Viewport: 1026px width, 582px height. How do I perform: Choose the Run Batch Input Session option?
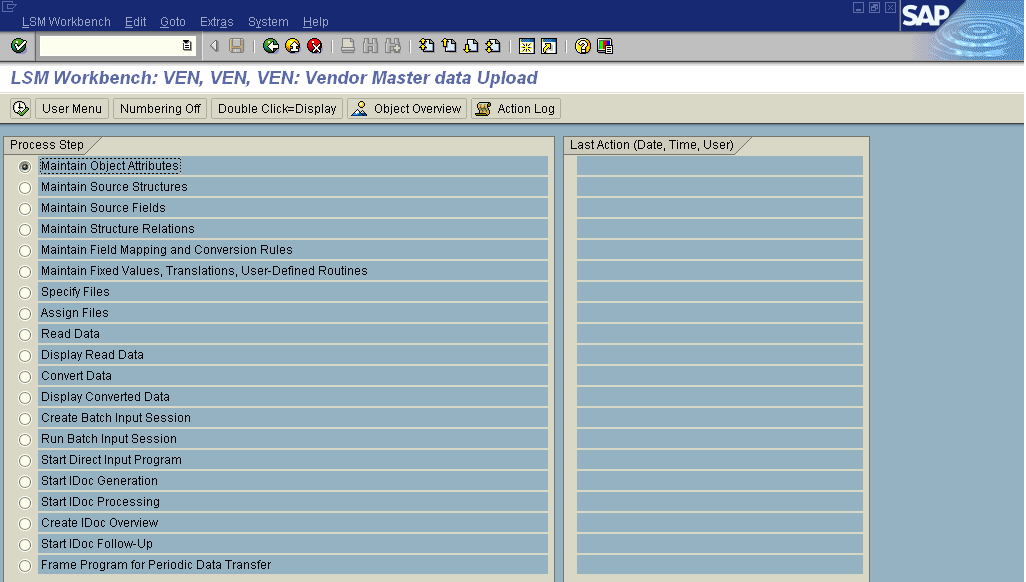click(x=25, y=440)
